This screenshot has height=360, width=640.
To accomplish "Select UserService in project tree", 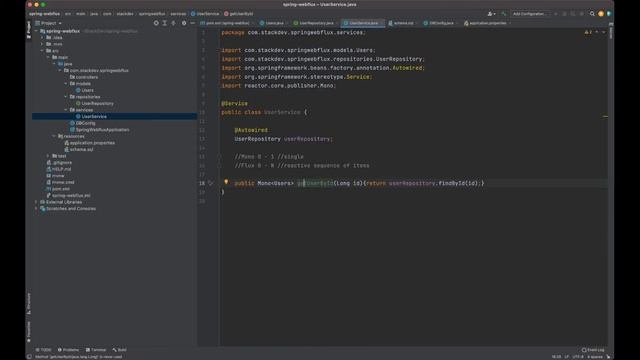I will (x=94, y=116).
